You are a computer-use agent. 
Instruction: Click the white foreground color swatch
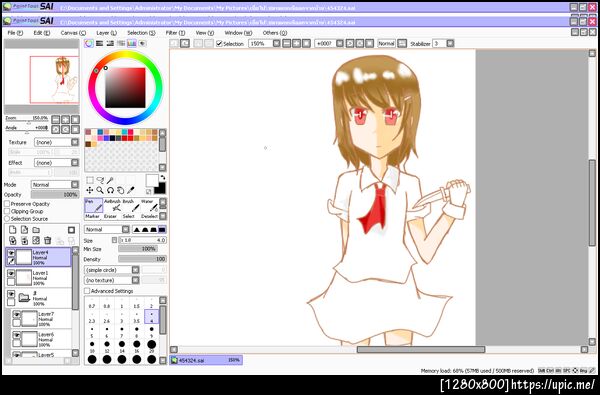click(x=152, y=180)
